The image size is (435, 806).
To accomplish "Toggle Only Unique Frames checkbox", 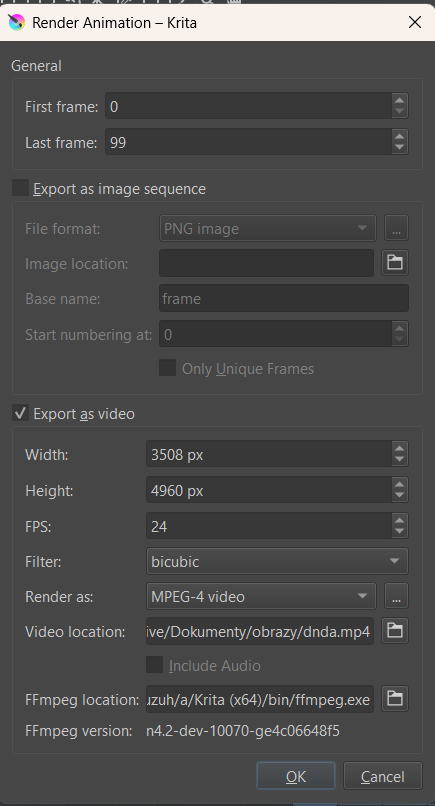I will tap(168, 368).
